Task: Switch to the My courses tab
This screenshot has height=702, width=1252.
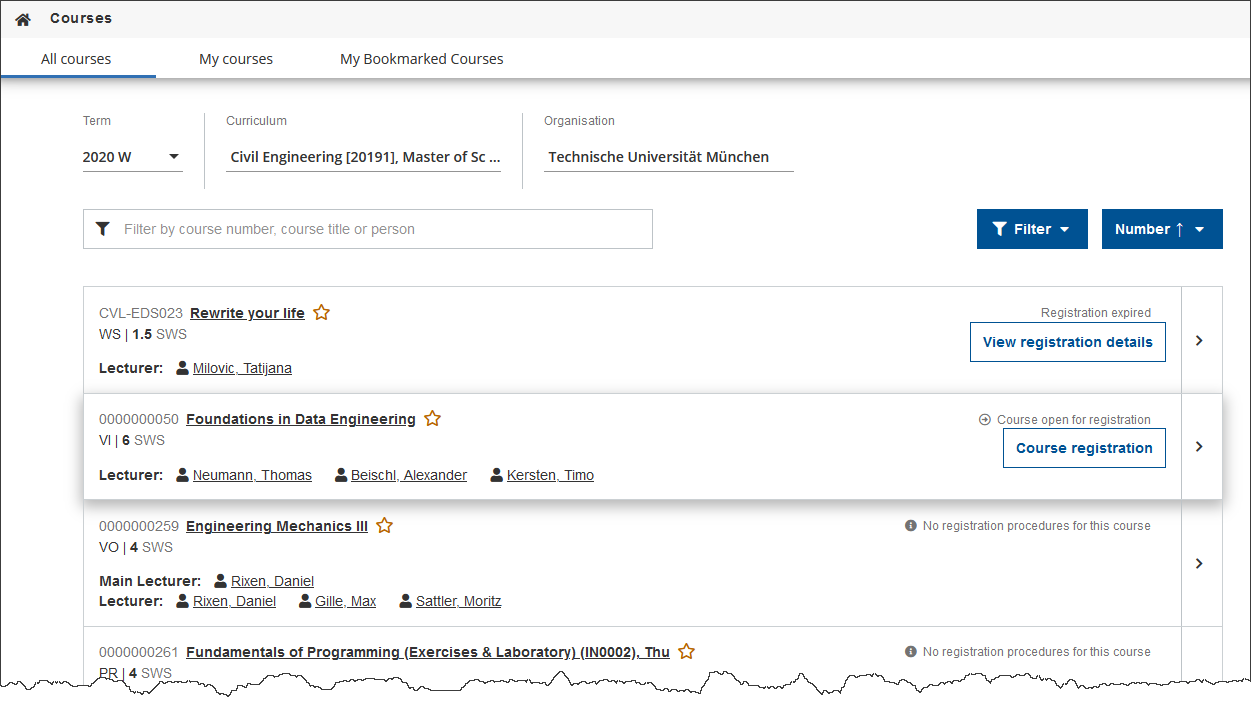Action: (236, 59)
